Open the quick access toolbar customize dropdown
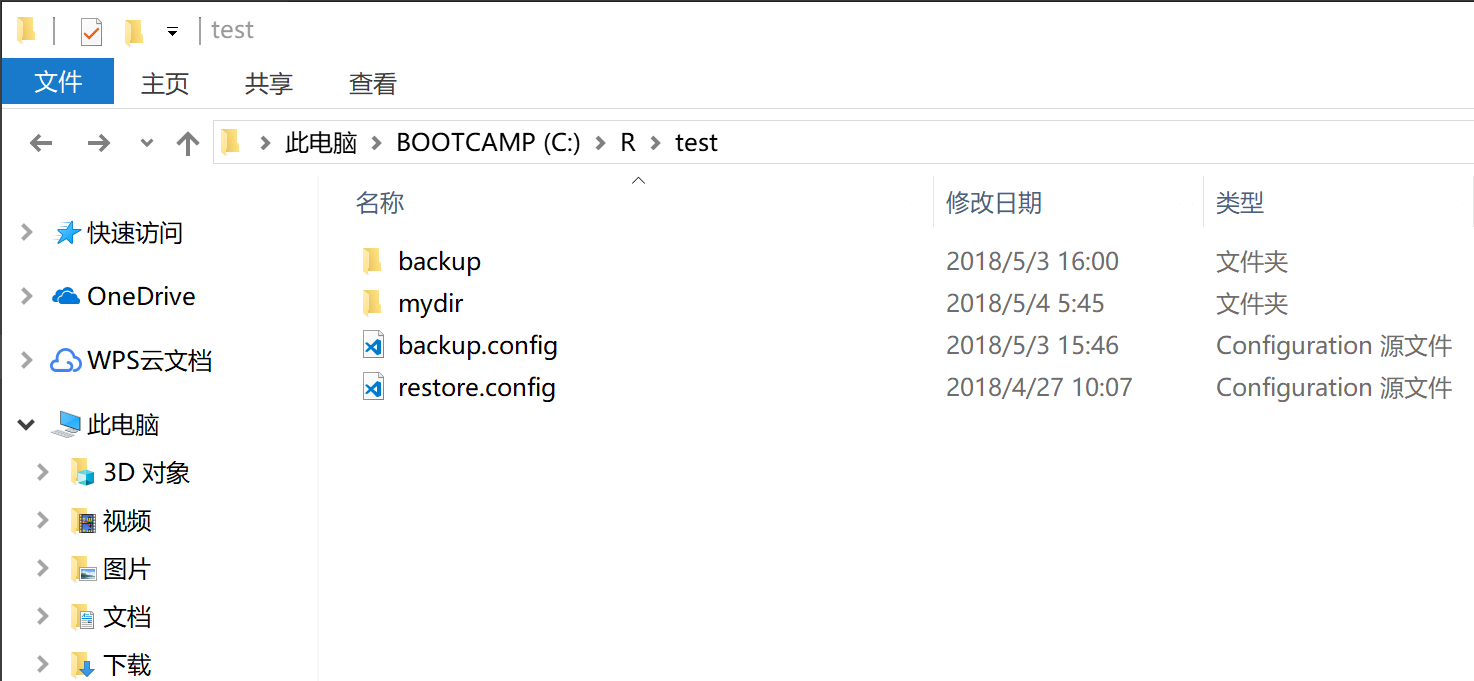Screen dimensions: 1474x681 pyautogui.click(x=172, y=32)
